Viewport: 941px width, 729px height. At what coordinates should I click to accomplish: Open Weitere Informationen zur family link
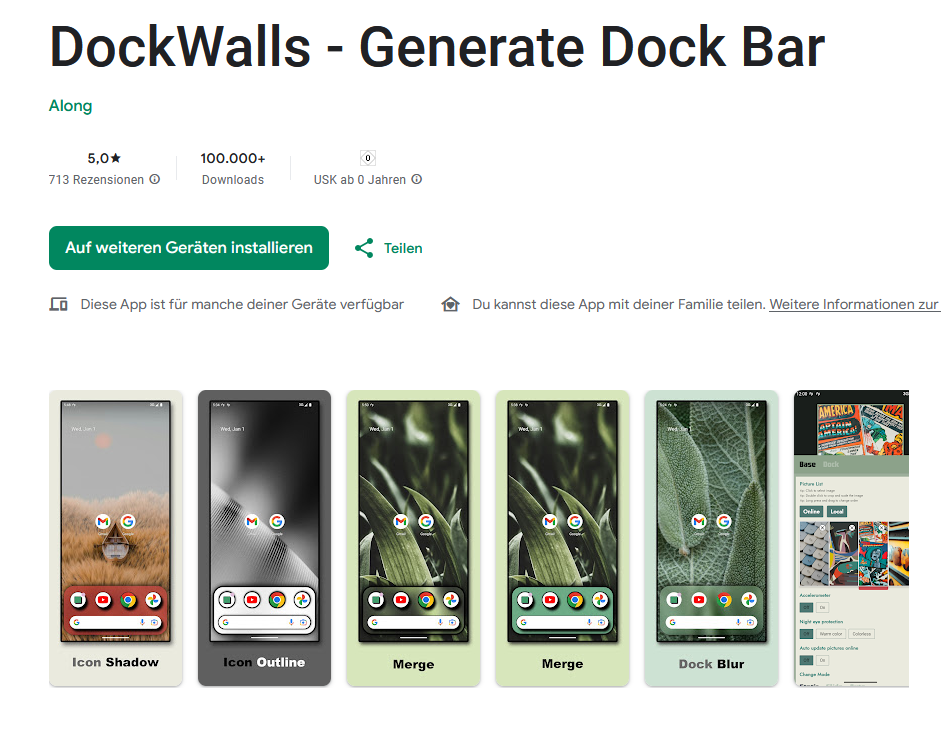pyautogui.click(x=855, y=304)
